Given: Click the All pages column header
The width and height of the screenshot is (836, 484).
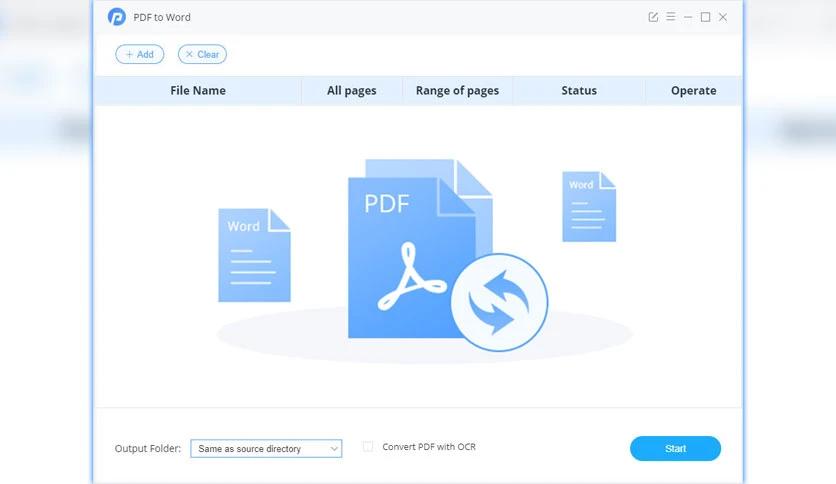Looking at the screenshot, I should pyautogui.click(x=351, y=91).
